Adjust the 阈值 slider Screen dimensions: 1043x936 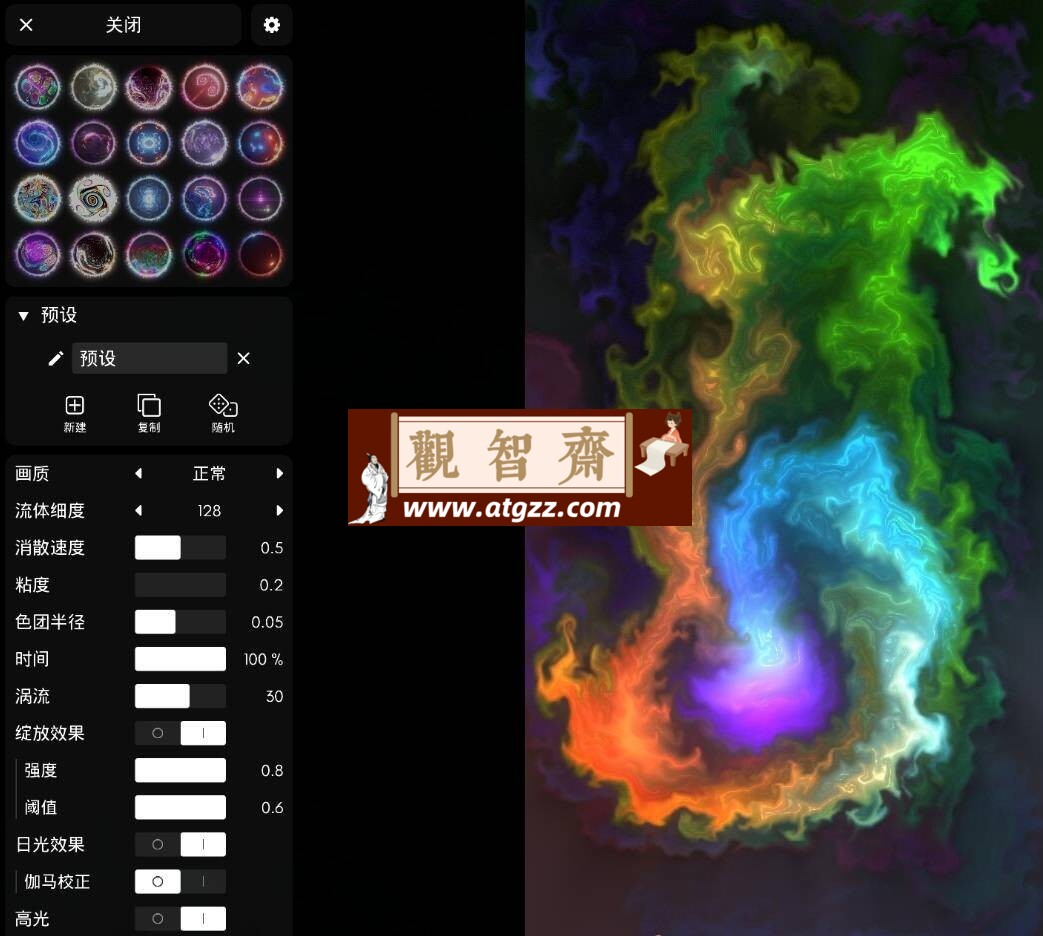pyautogui.click(x=180, y=808)
